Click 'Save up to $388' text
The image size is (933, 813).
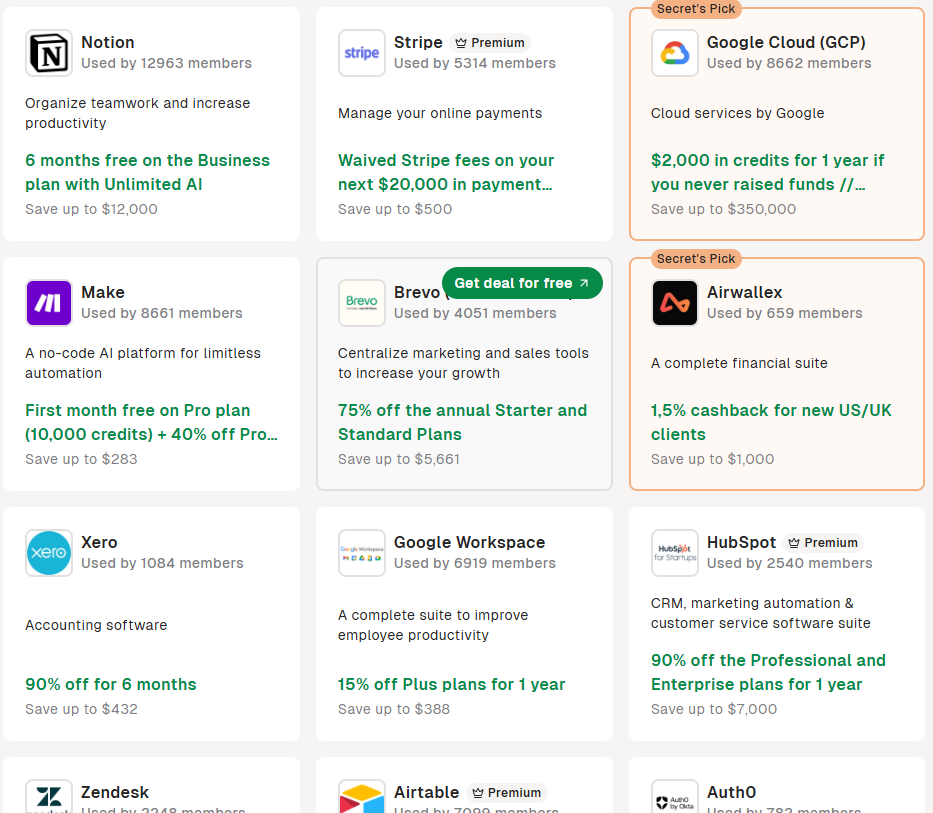[x=394, y=709]
